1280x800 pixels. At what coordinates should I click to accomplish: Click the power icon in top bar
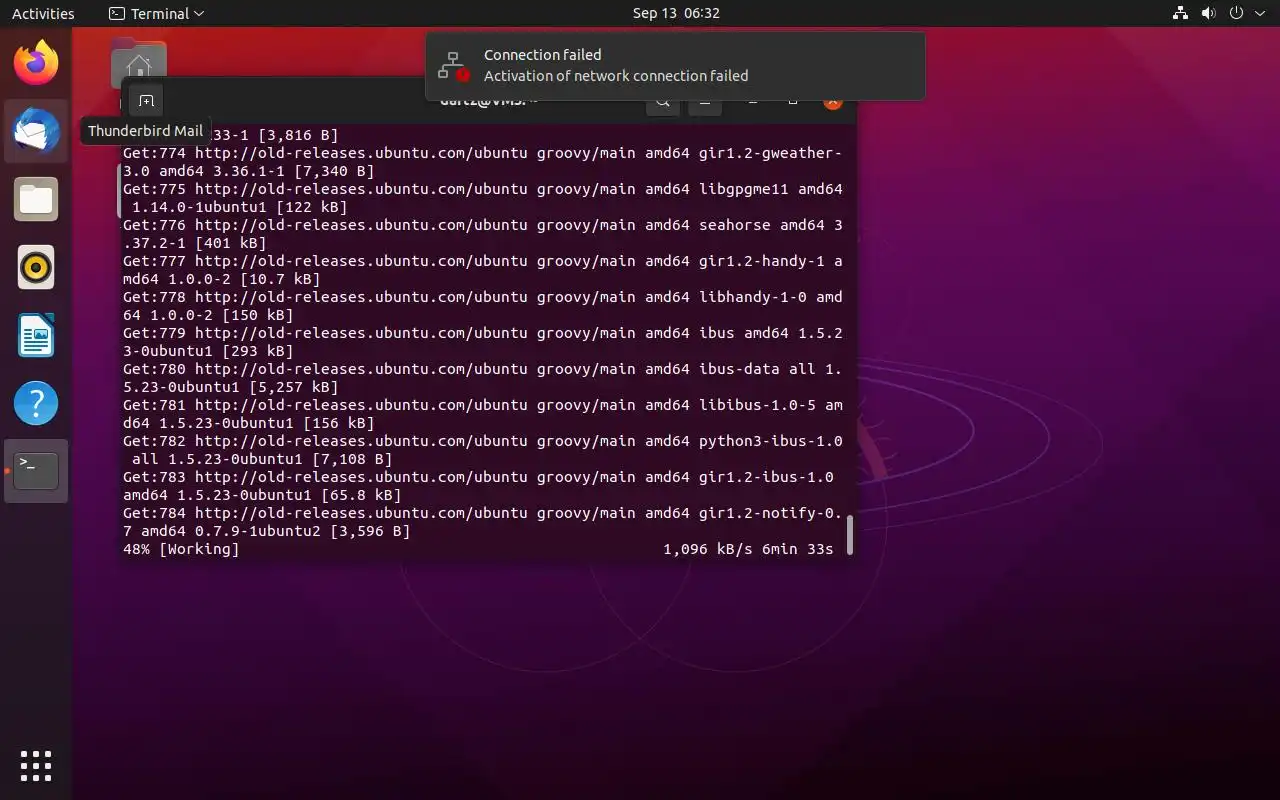click(1236, 13)
